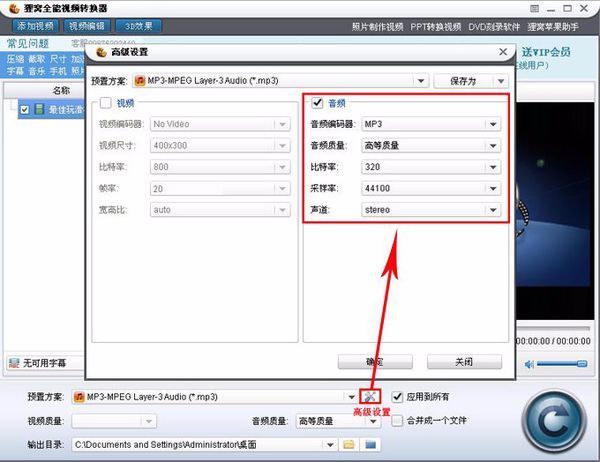
Task: Click the large blue convert button
Action: [554, 421]
